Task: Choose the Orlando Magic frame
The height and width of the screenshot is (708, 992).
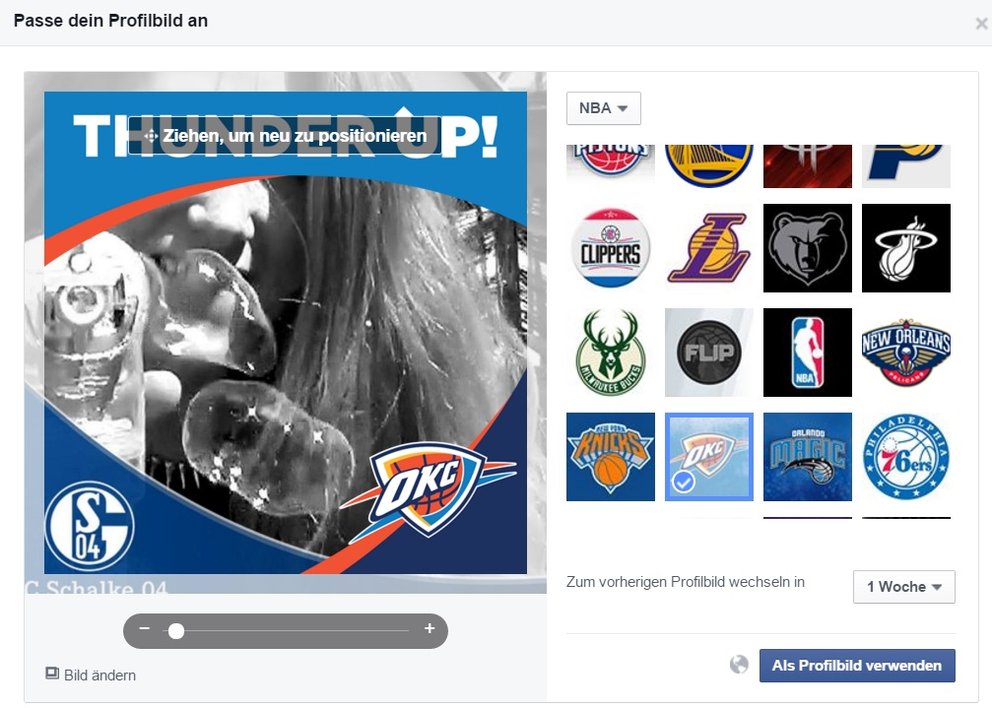Action: pos(807,457)
